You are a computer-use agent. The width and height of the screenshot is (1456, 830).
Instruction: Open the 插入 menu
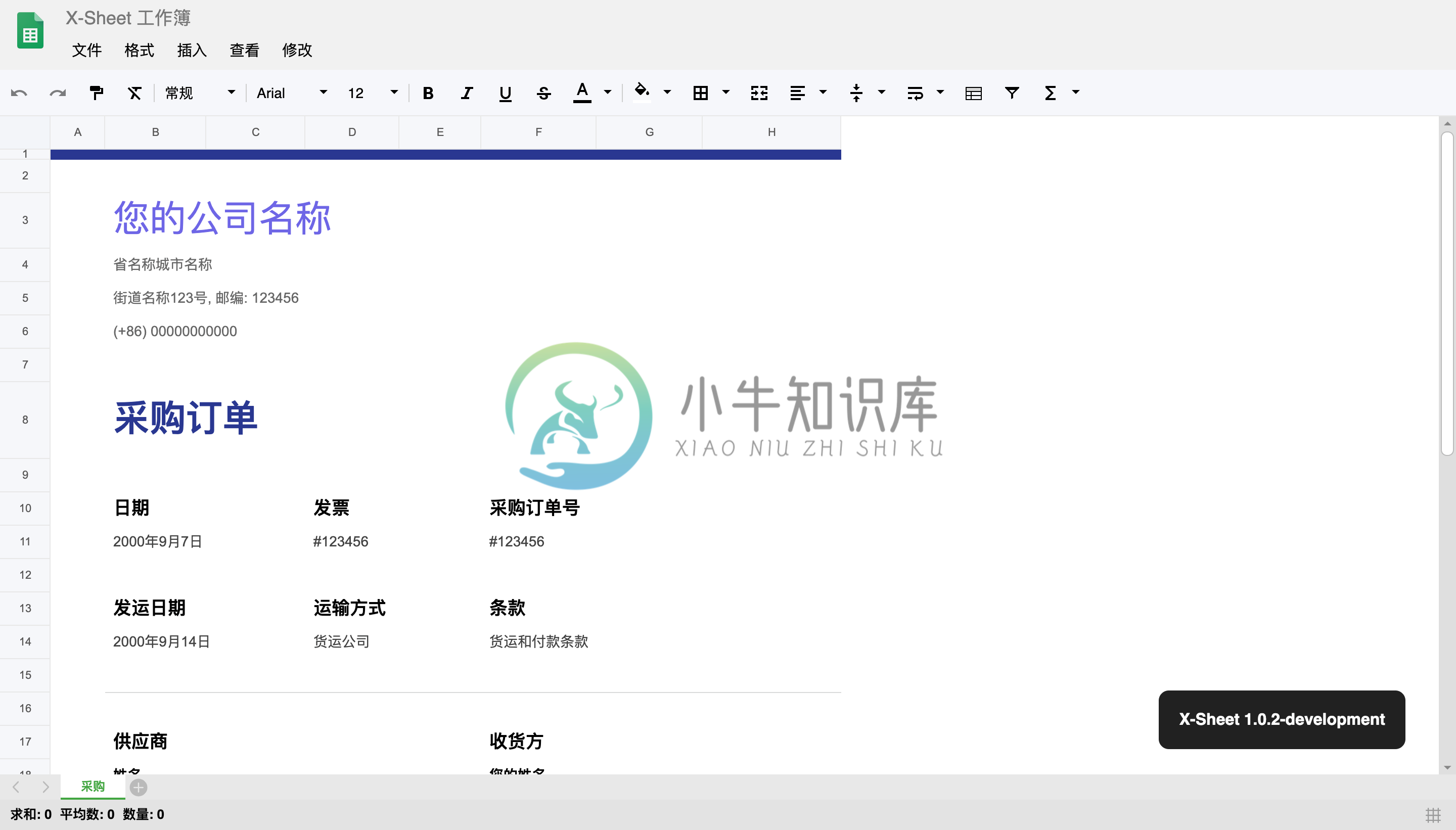tap(192, 50)
